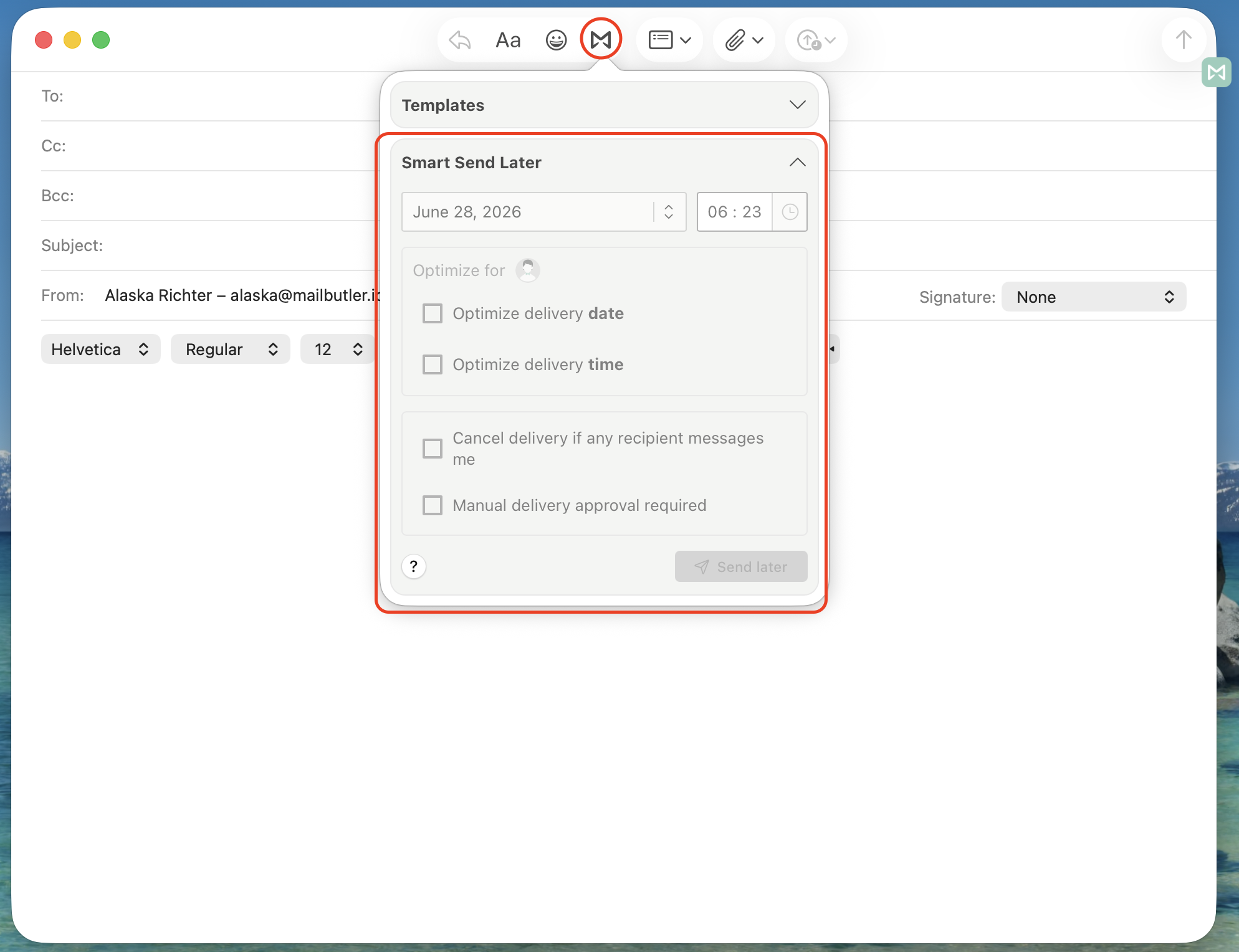
Task: Open the Aa text format options
Action: pos(508,40)
